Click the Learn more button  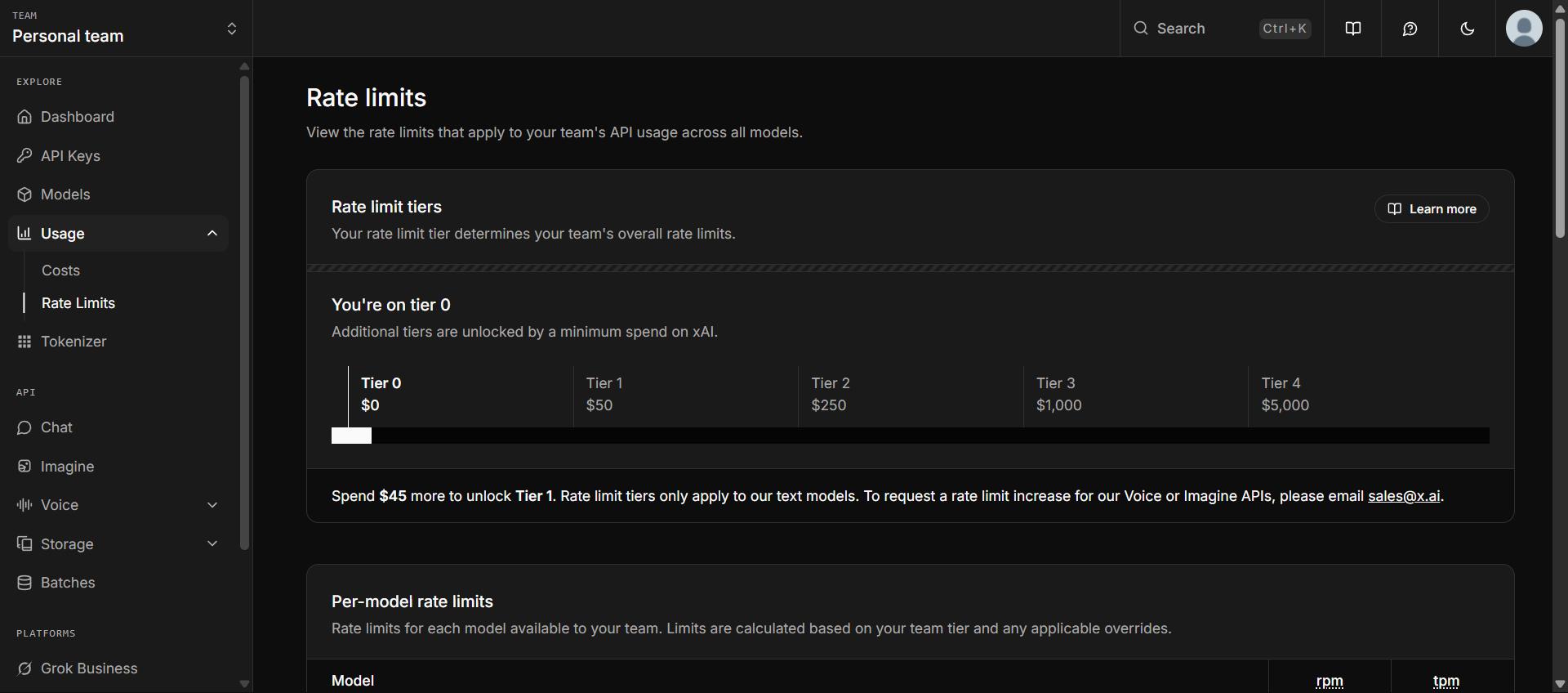pos(1432,209)
